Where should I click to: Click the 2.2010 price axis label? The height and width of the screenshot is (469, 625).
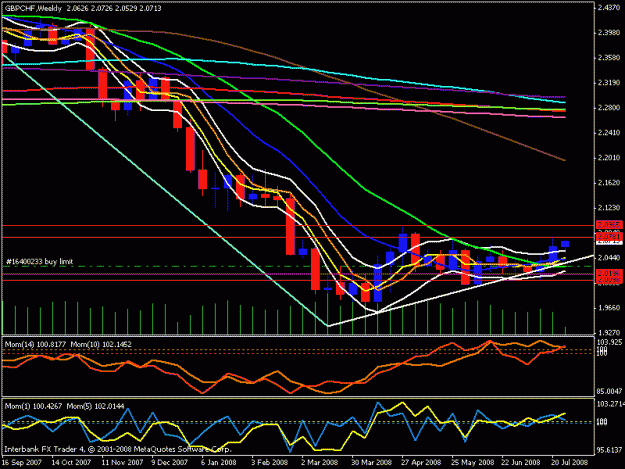coord(610,158)
